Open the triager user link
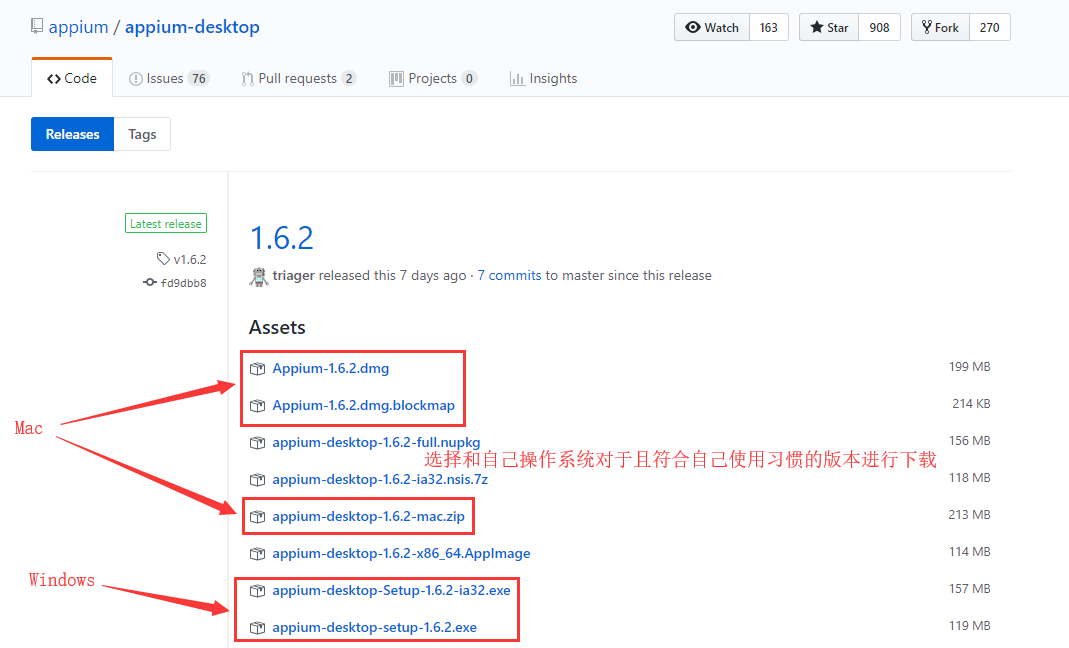Viewport: 1069px width, 648px height. 294,275
